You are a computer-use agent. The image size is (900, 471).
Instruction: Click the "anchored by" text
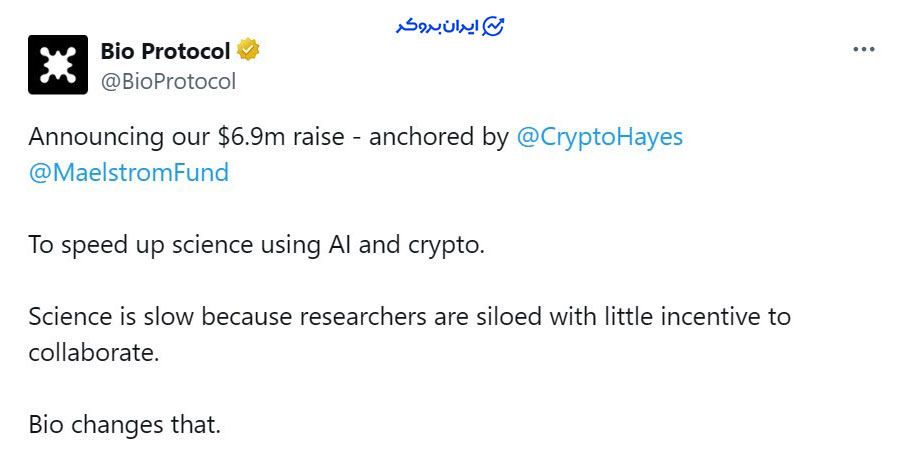point(439,137)
